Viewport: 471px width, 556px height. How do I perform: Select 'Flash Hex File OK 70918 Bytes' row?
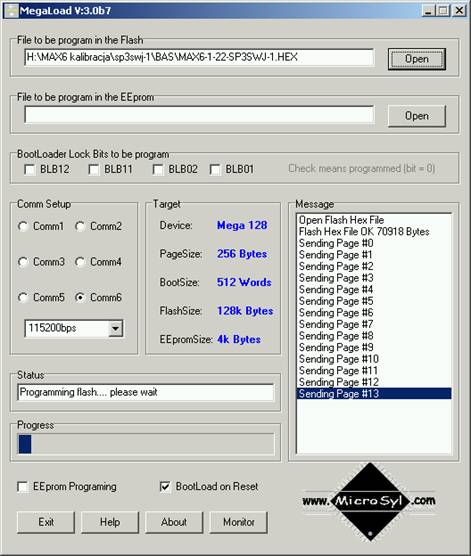(x=374, y=232)
